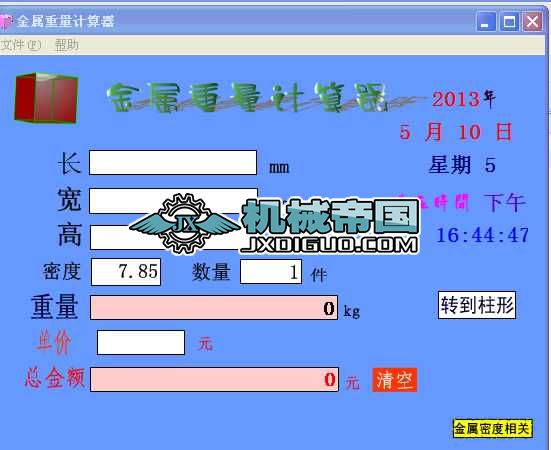Open the 文件 menu
Screen dimensions: 551x450
(x=20, y=45)
